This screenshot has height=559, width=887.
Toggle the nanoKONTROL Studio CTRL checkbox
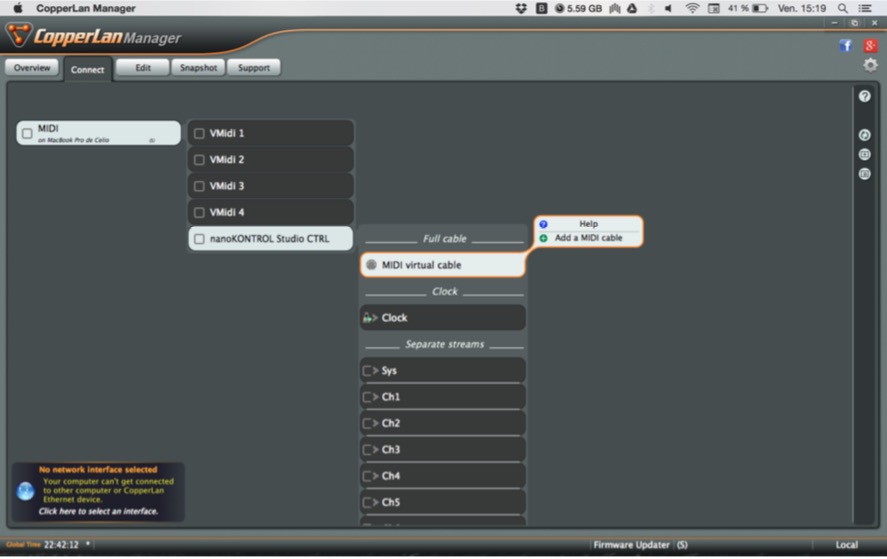[x=200, y=239]
